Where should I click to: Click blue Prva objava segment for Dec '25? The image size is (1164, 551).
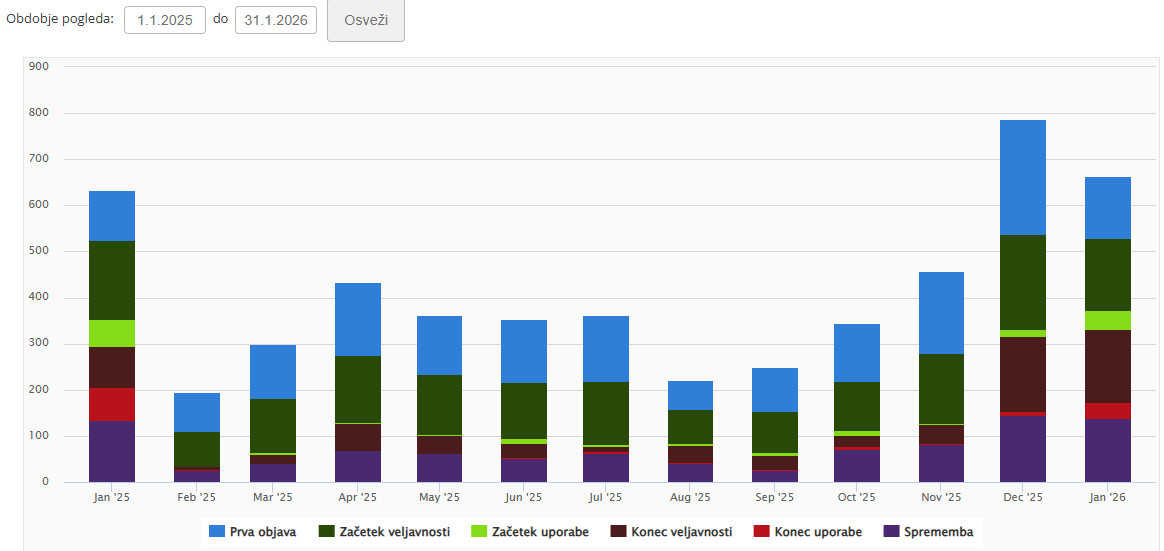click(x=1022, y=177)
